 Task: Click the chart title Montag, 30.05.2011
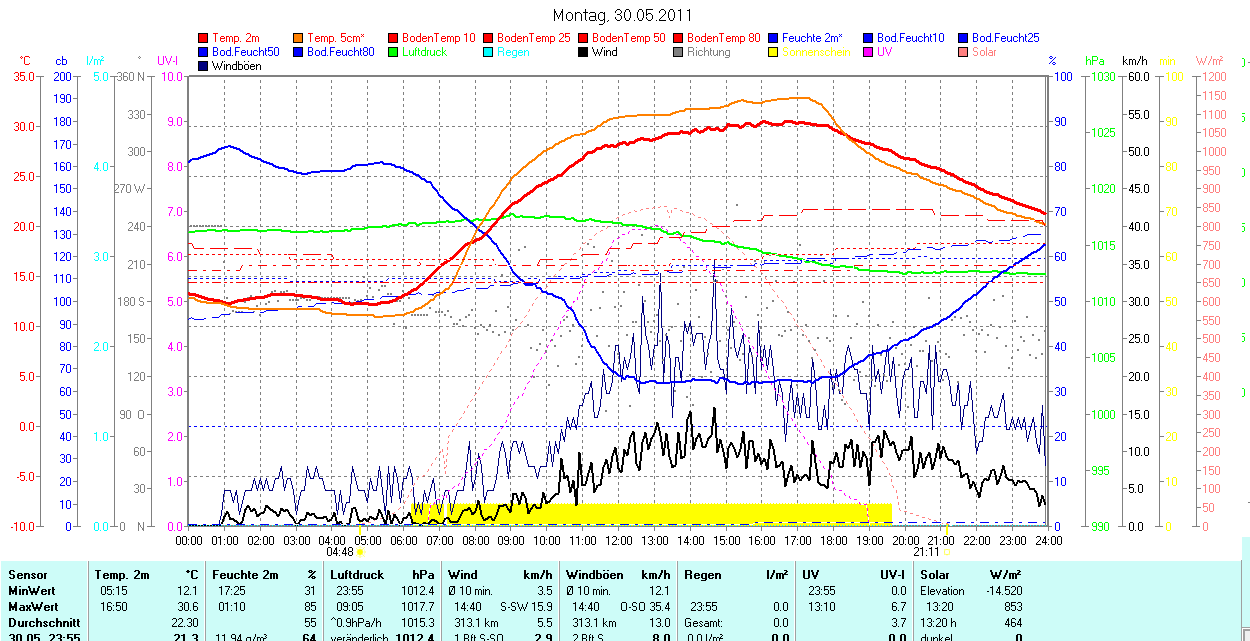click(x=621, y=16)
